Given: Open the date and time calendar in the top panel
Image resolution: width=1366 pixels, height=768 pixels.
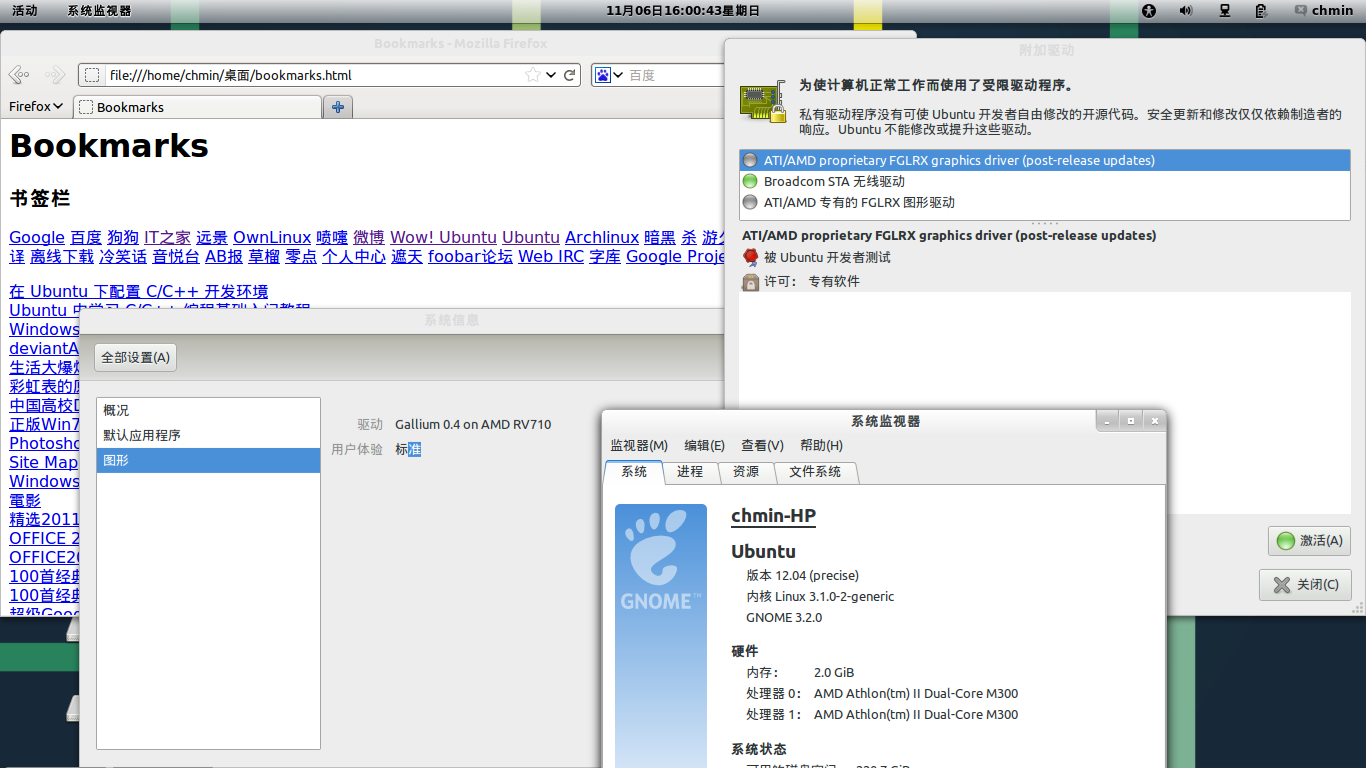Looking at the screenshot, I should tap(683, 10).
